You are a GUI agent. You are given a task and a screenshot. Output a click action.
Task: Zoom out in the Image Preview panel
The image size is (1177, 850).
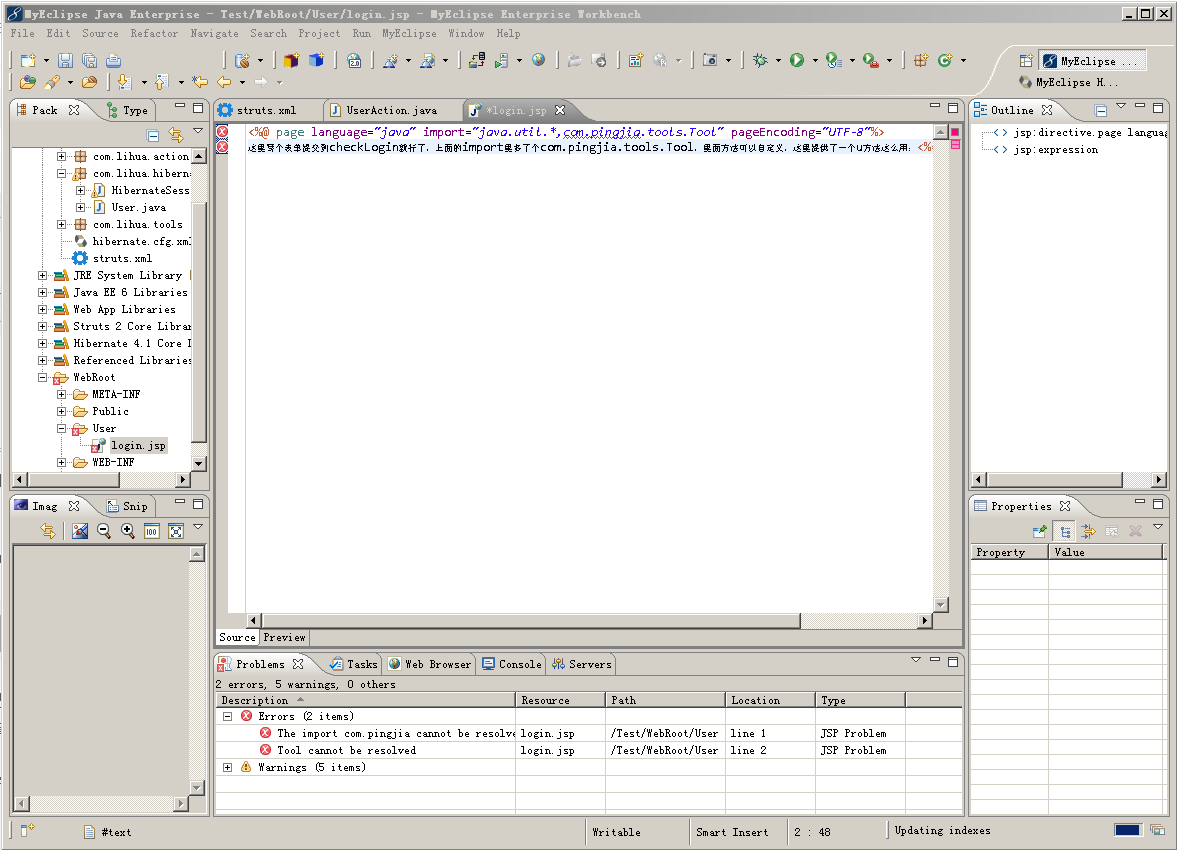tap(104, 531)
